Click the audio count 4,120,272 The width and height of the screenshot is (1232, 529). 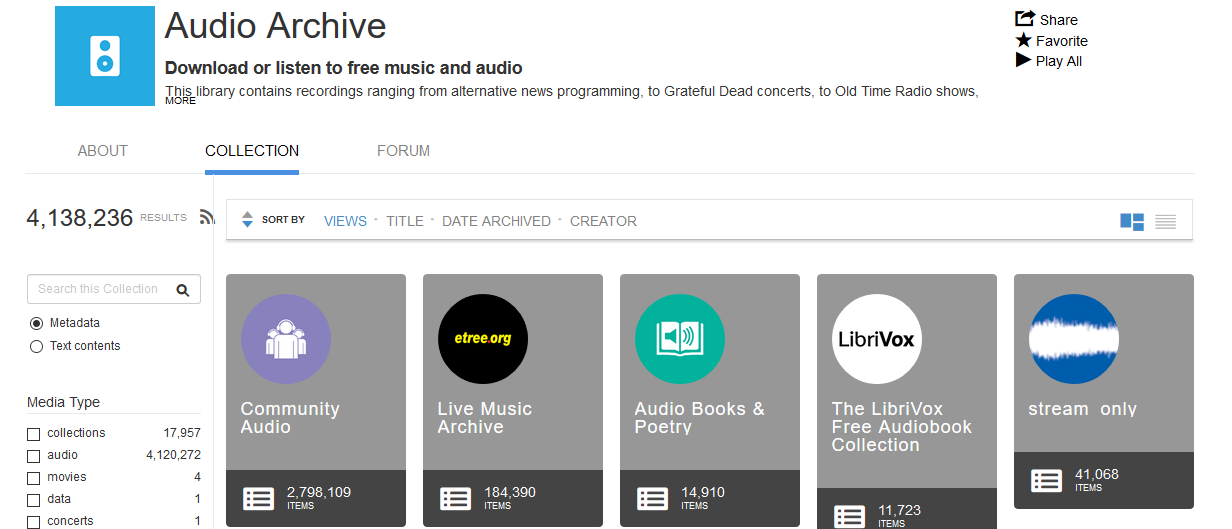click(x=174, y=455)
